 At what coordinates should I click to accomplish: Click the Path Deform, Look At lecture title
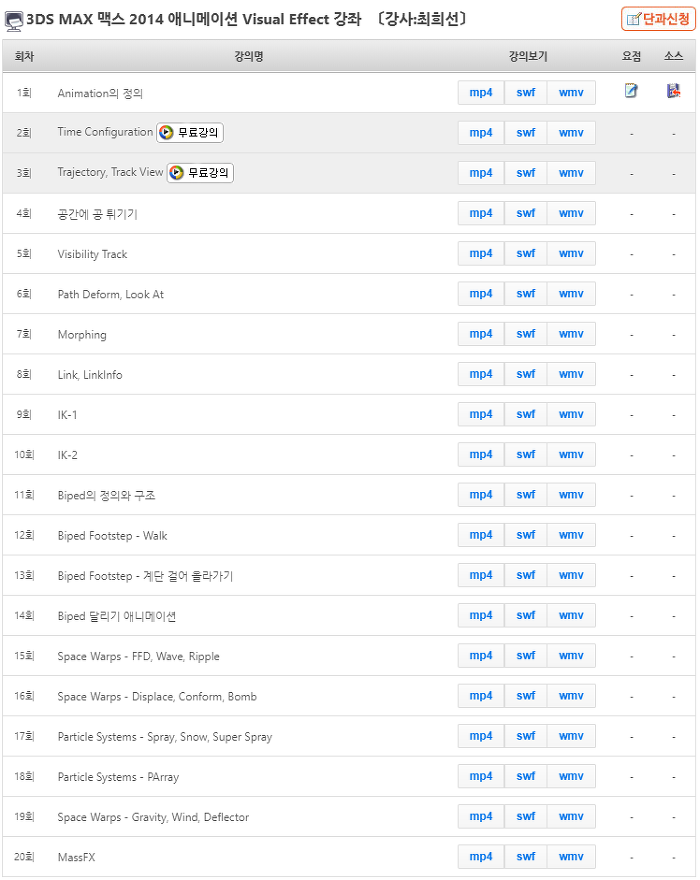coord(111,294)
